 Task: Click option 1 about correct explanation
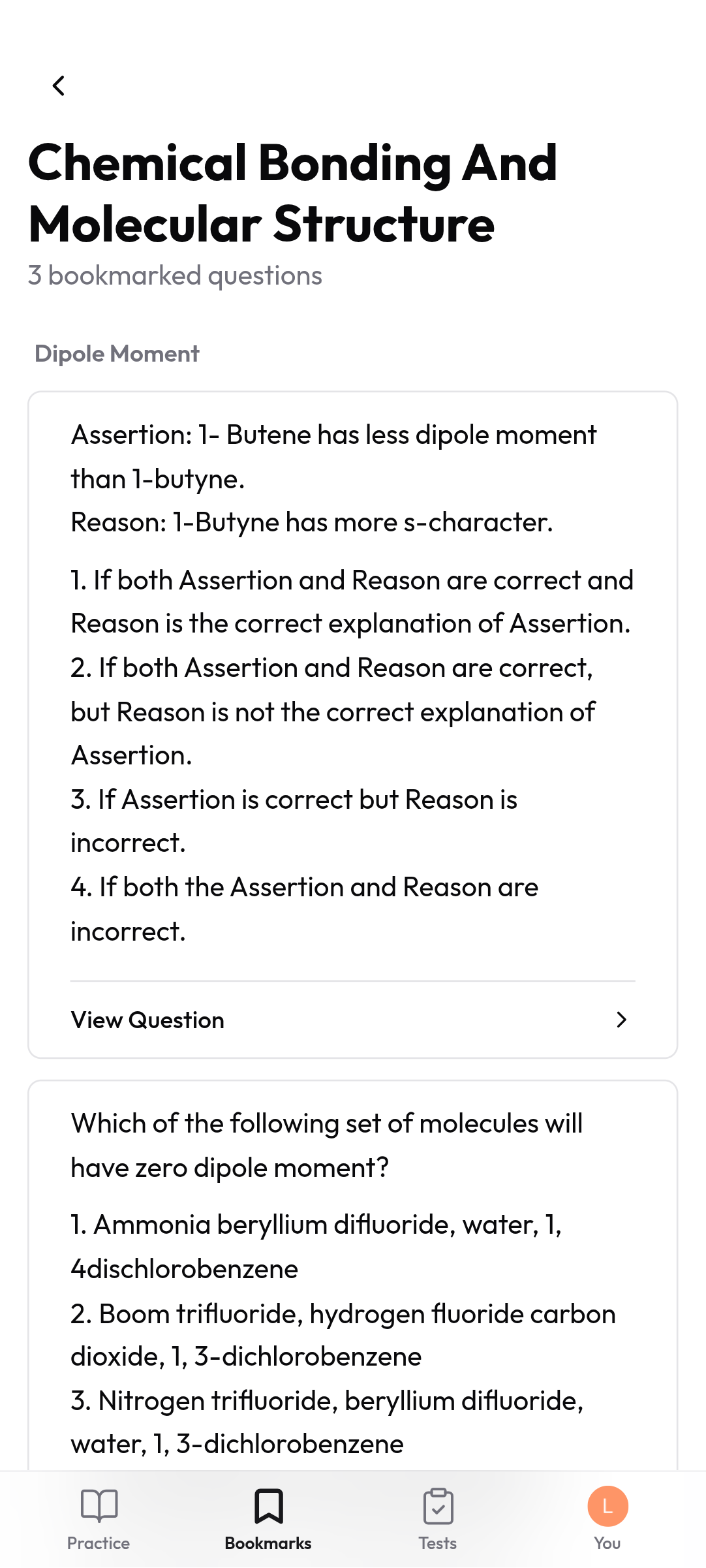click(x=352, y=602)
